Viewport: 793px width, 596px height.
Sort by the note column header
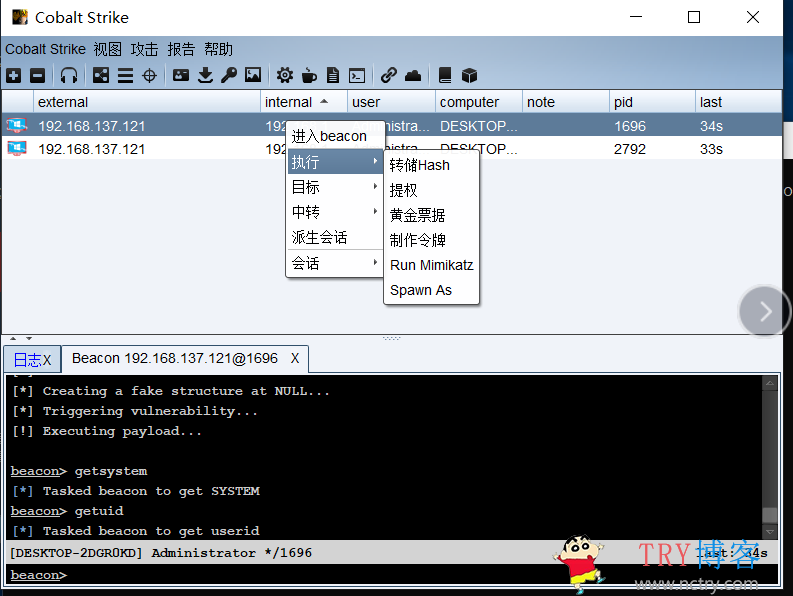click(x=565, y=102)
